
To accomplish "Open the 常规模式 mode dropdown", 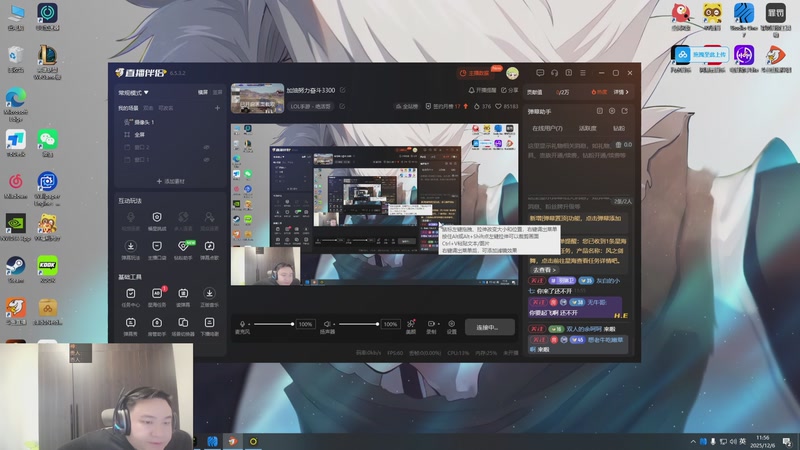I will (133, 93).
